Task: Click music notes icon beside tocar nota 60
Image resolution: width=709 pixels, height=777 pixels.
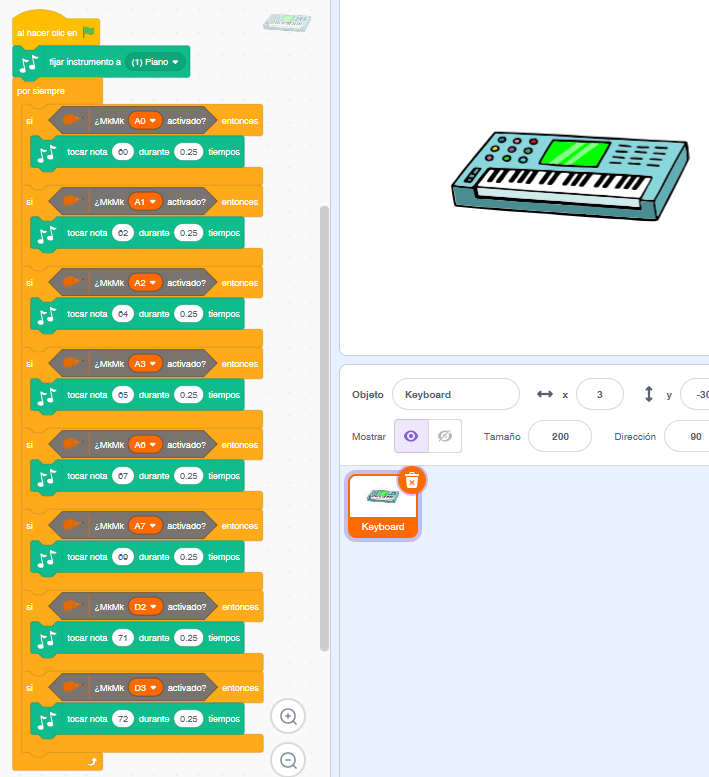Action: pos(47,153)
